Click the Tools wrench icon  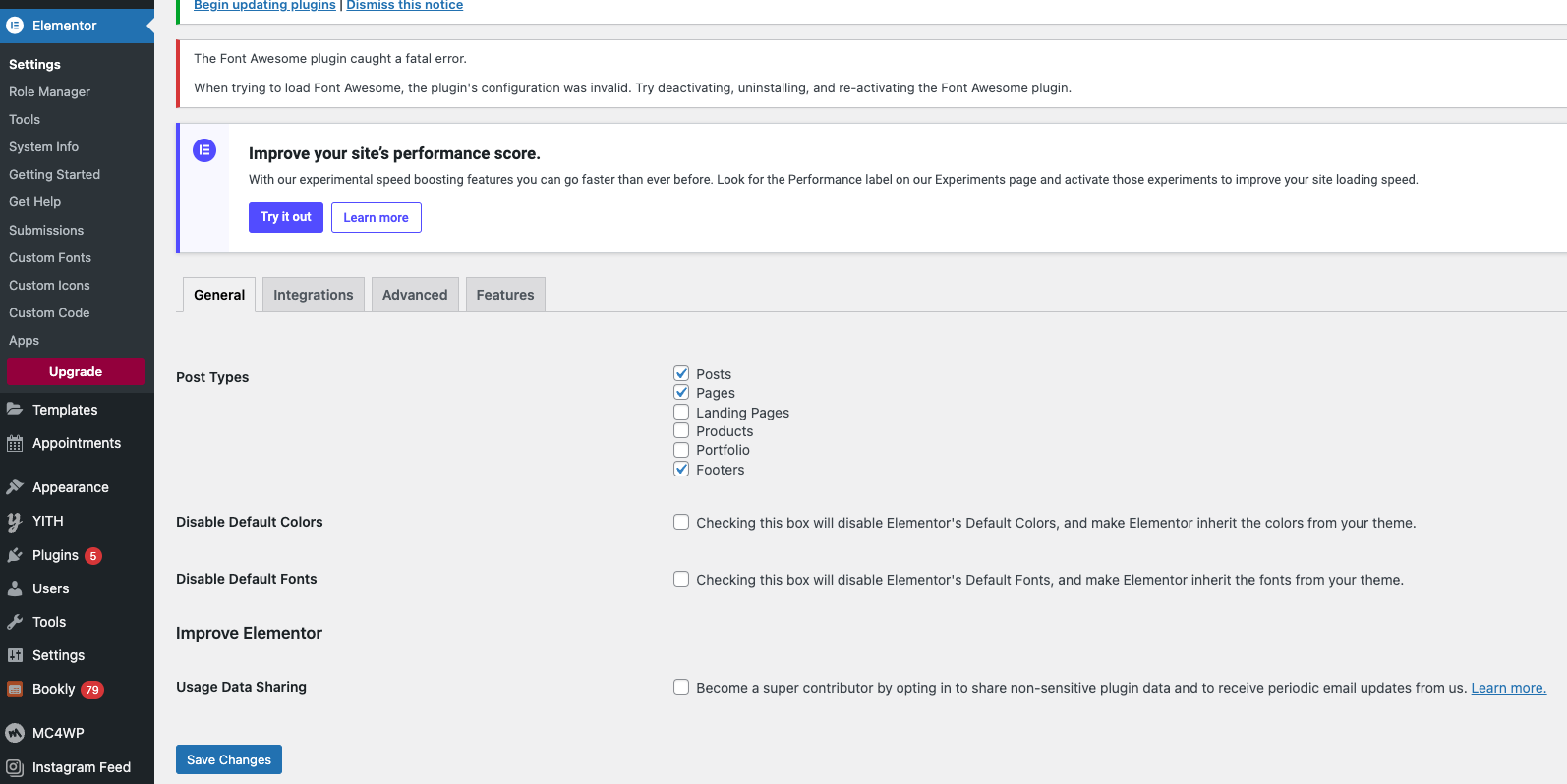click(x=15, y=622)
